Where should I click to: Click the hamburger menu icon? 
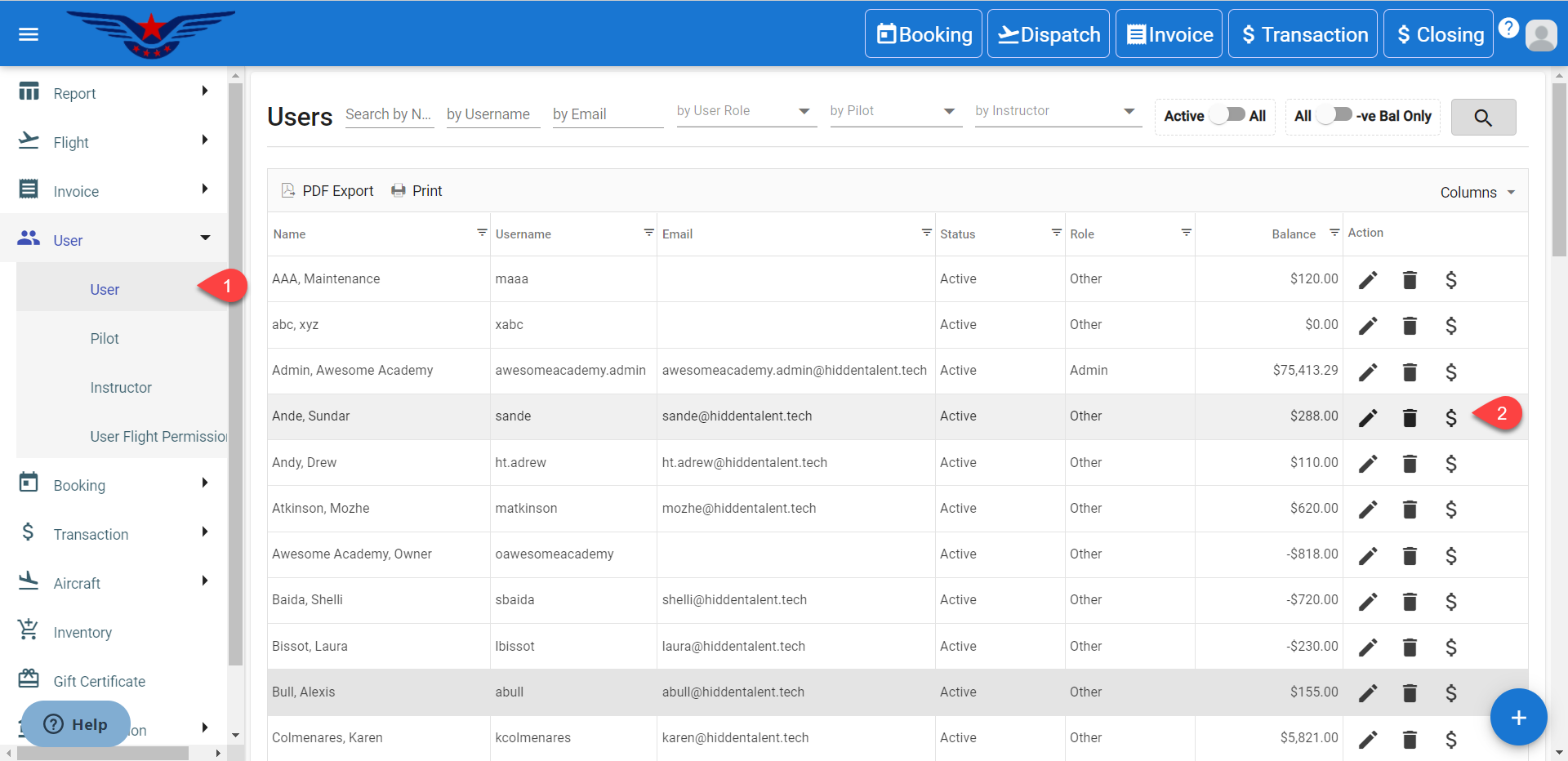point(29,34)
